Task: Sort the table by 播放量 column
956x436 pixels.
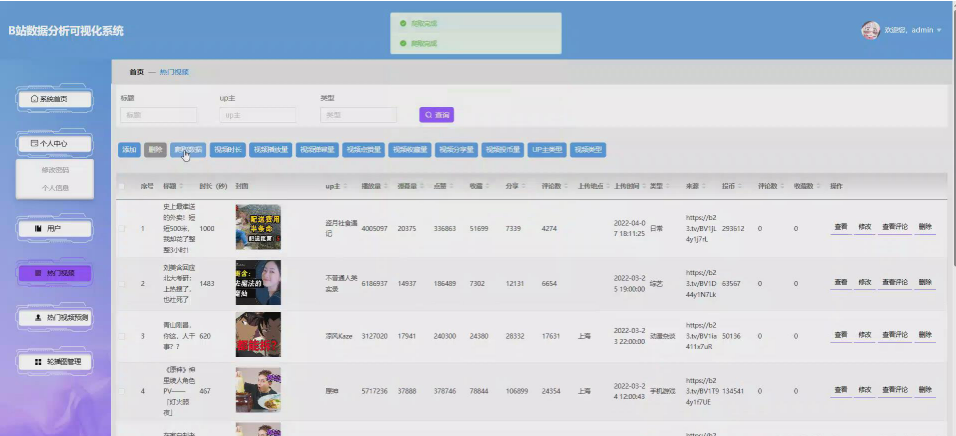Action: [x=386, y=186]
